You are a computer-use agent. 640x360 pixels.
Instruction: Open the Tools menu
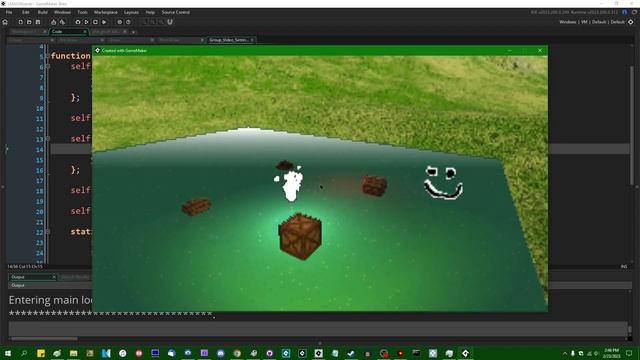coord(82,12)
